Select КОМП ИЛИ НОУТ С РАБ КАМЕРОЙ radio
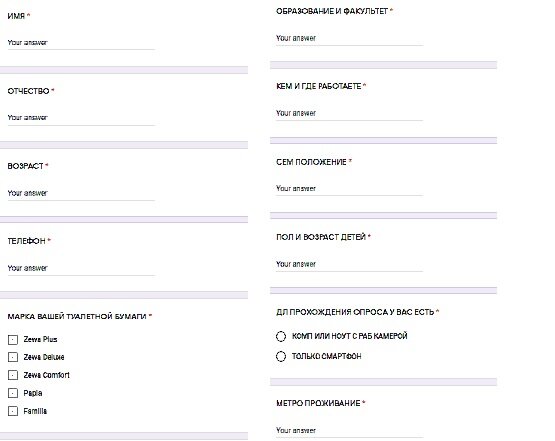Image resolution: width=555 pixels, height=441 pixels. click(281, 336)
